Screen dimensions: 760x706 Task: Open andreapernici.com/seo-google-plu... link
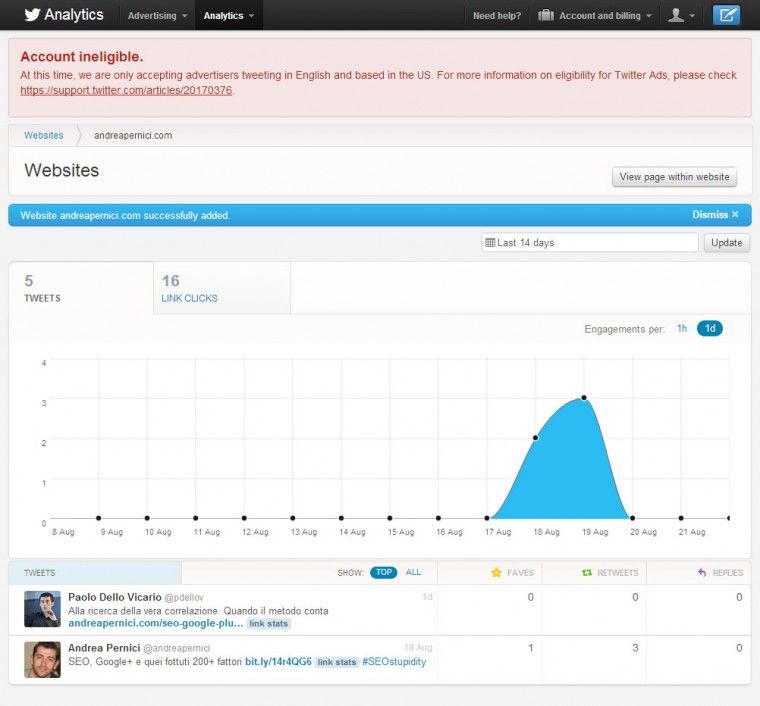point(156,623)
